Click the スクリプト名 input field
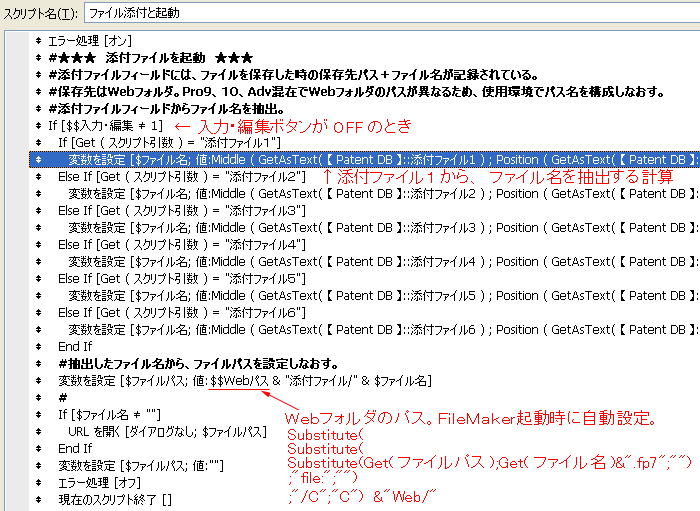The width and height of the screenshot is (700, 511). point(392,13)
